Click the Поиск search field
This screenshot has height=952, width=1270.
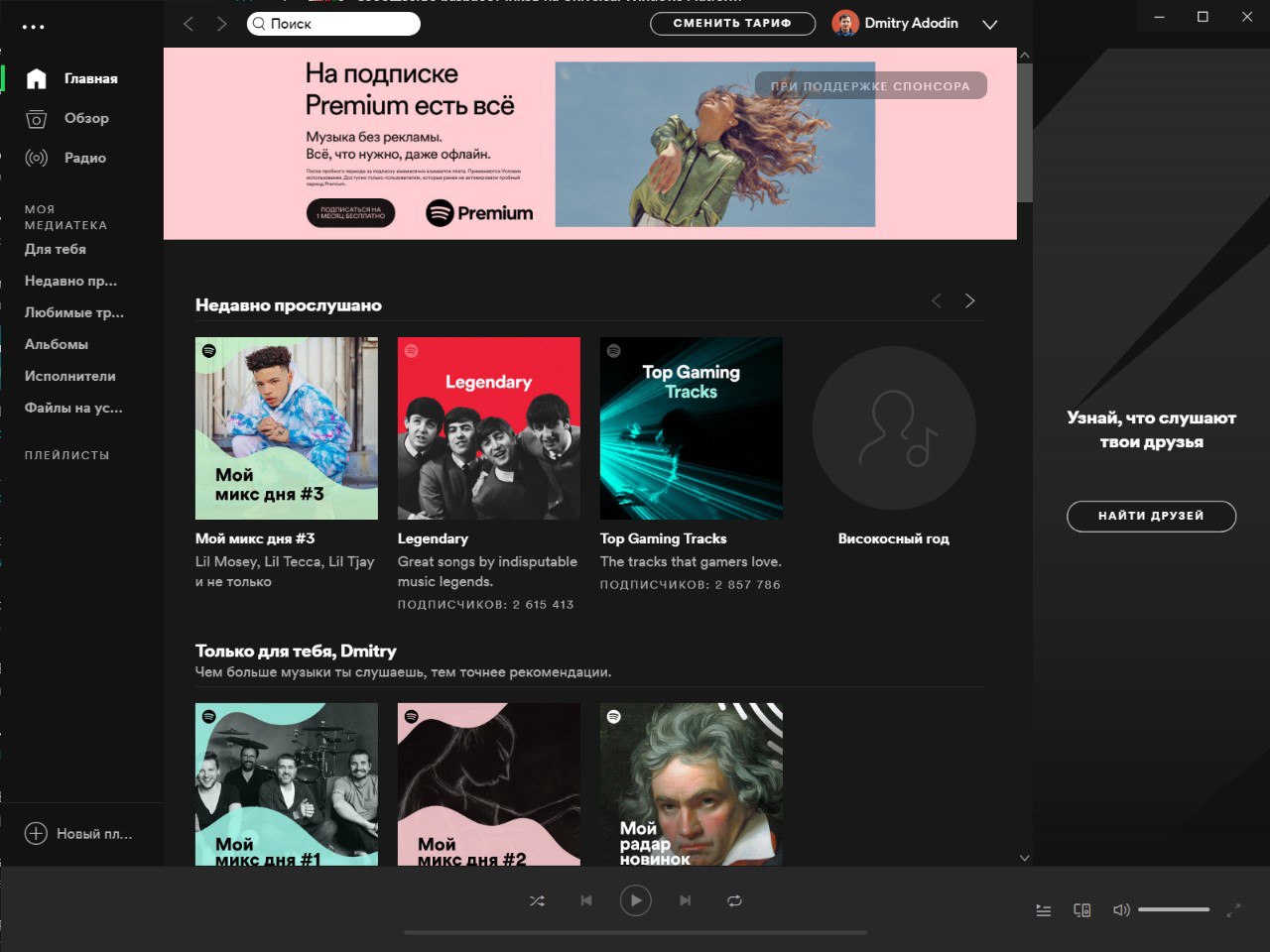[333, 24]
